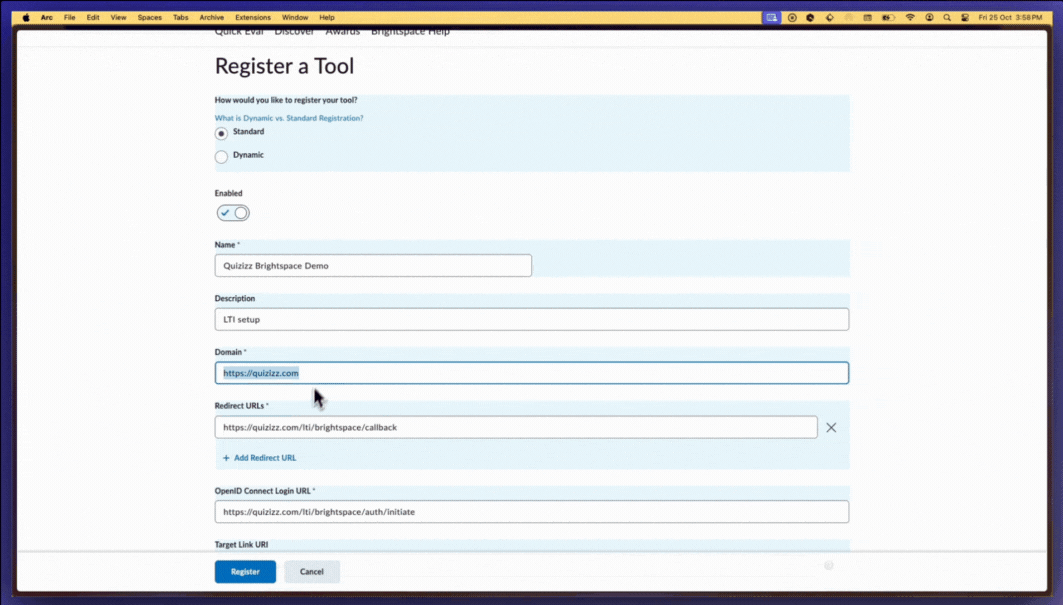
Task: Toggle the Enabled switch
Action: pos(233,213)
